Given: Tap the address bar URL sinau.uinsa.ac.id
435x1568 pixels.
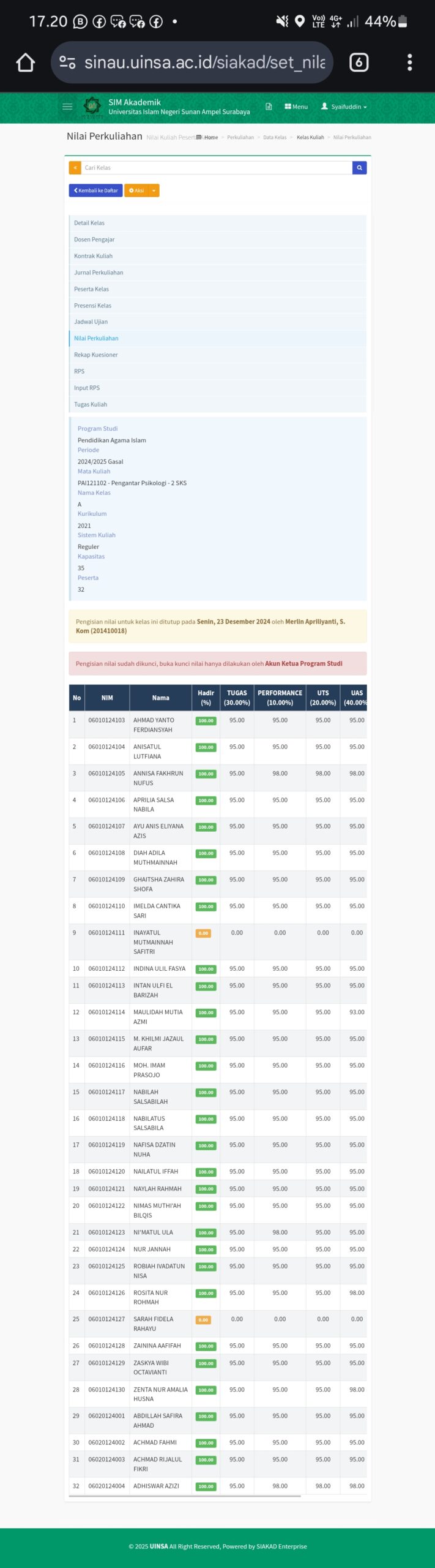Looking at the screenshot, I should (204, 62).
